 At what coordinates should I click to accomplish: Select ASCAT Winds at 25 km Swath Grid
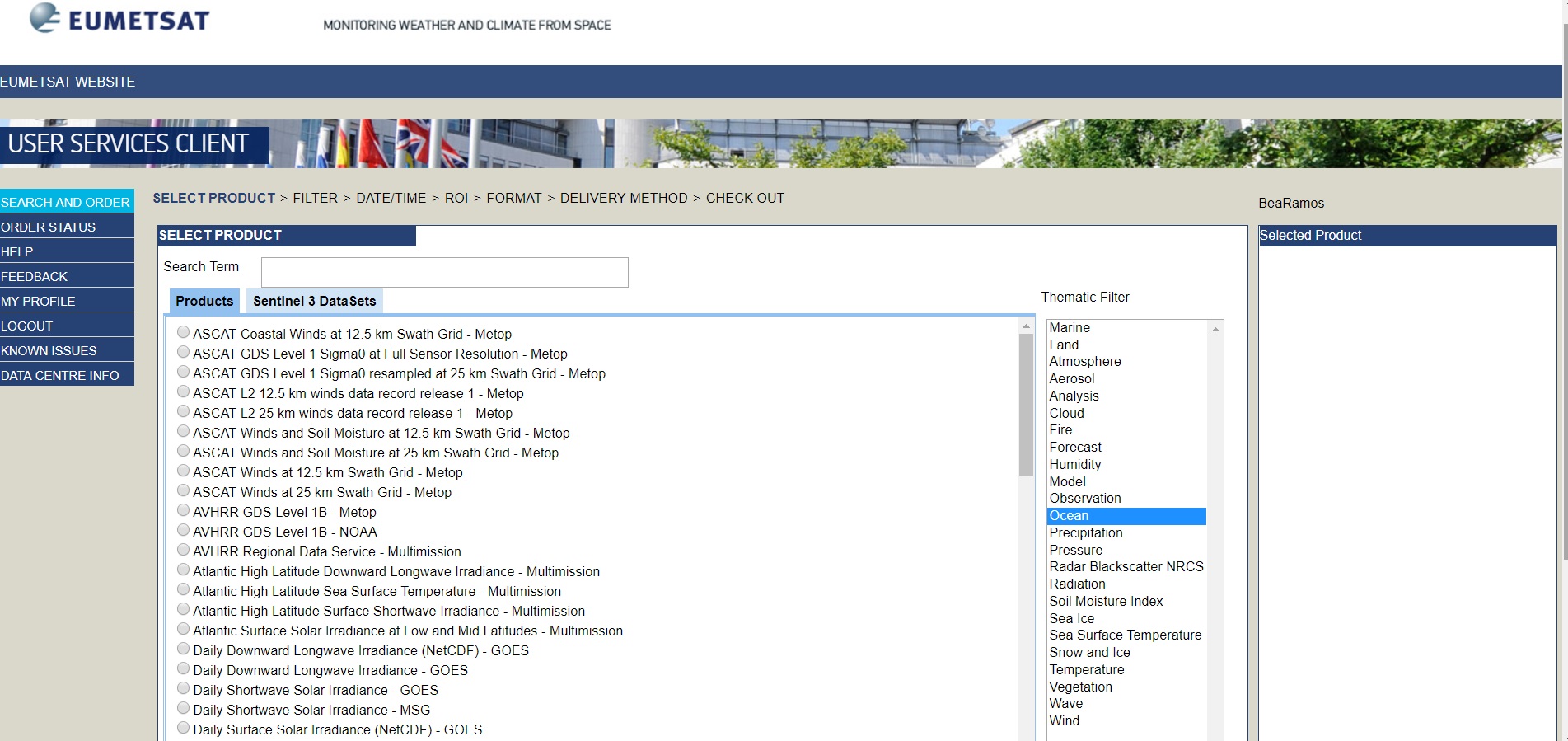coord(183,491)
